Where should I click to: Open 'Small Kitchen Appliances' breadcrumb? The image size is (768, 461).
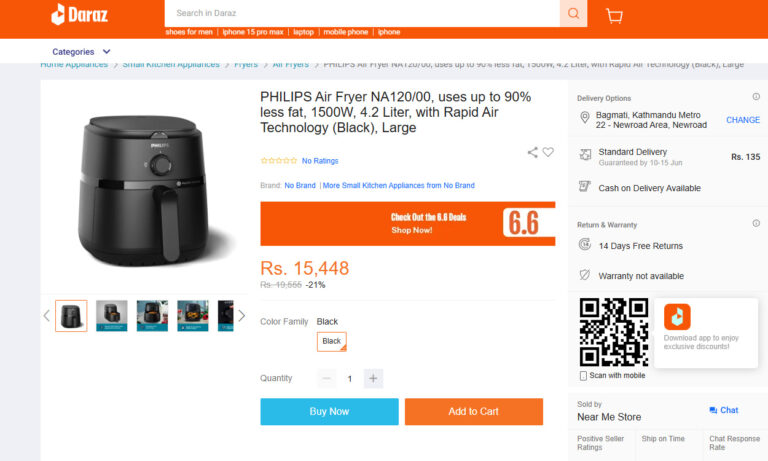[x=171, y=65]
